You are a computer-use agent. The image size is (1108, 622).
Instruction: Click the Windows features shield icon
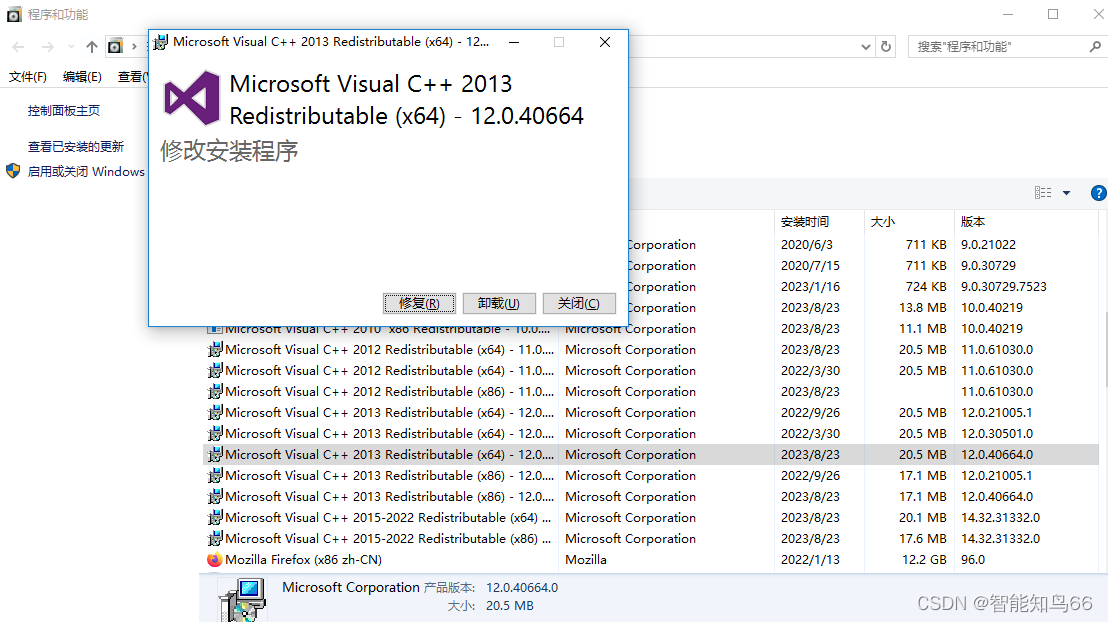tap(13, 171)
